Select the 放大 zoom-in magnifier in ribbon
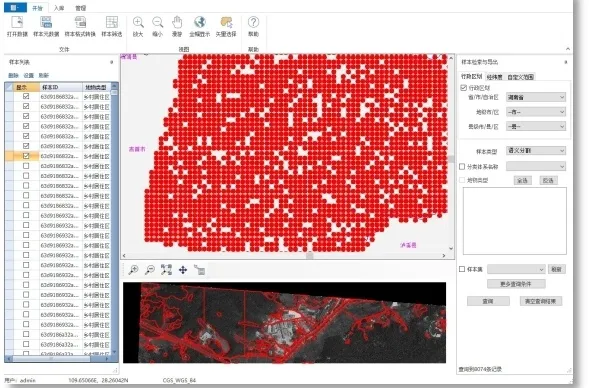The width and height of the screenshot is (589, 388). point(138,23)
